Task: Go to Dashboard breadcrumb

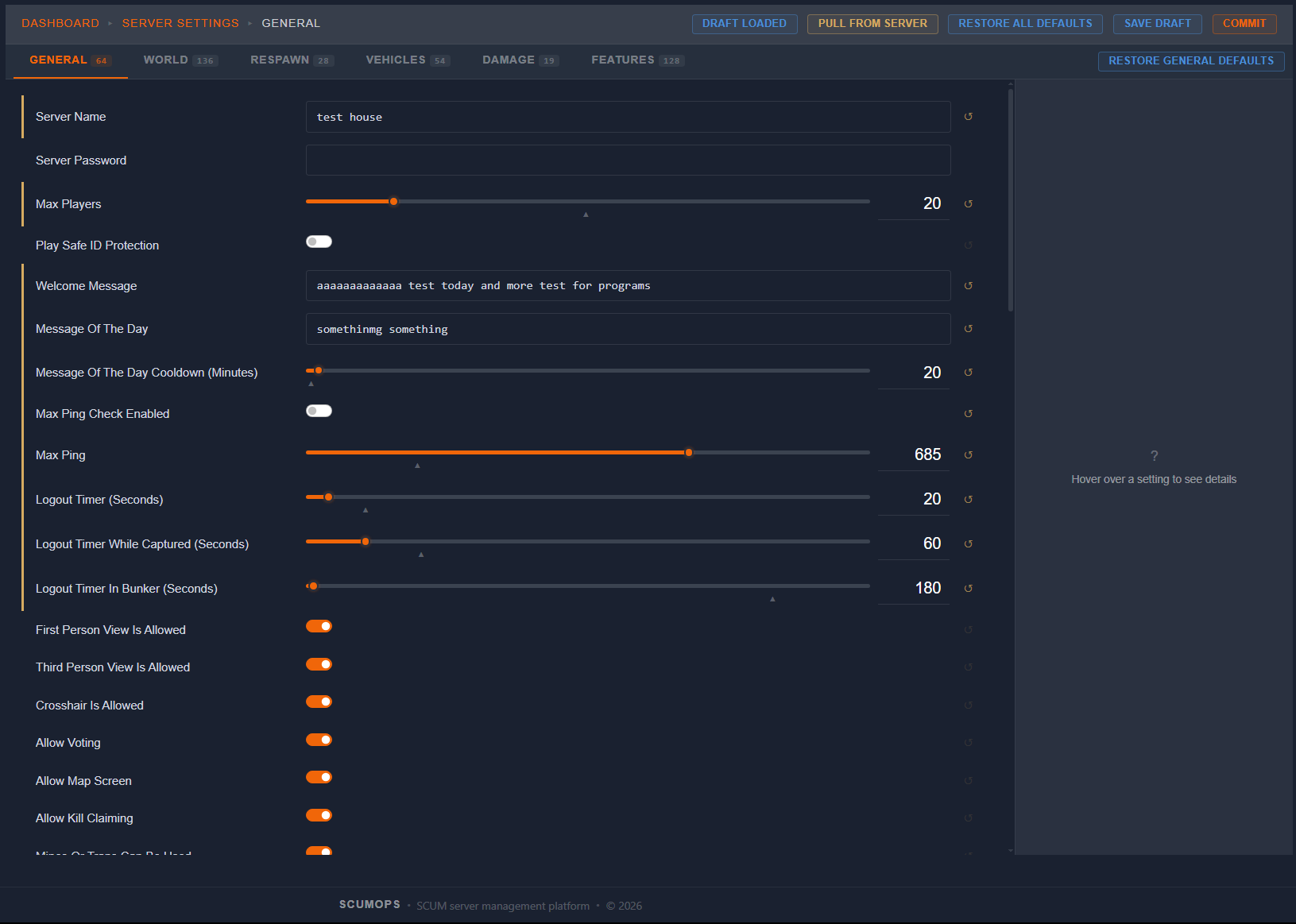Action: (60, 23)
